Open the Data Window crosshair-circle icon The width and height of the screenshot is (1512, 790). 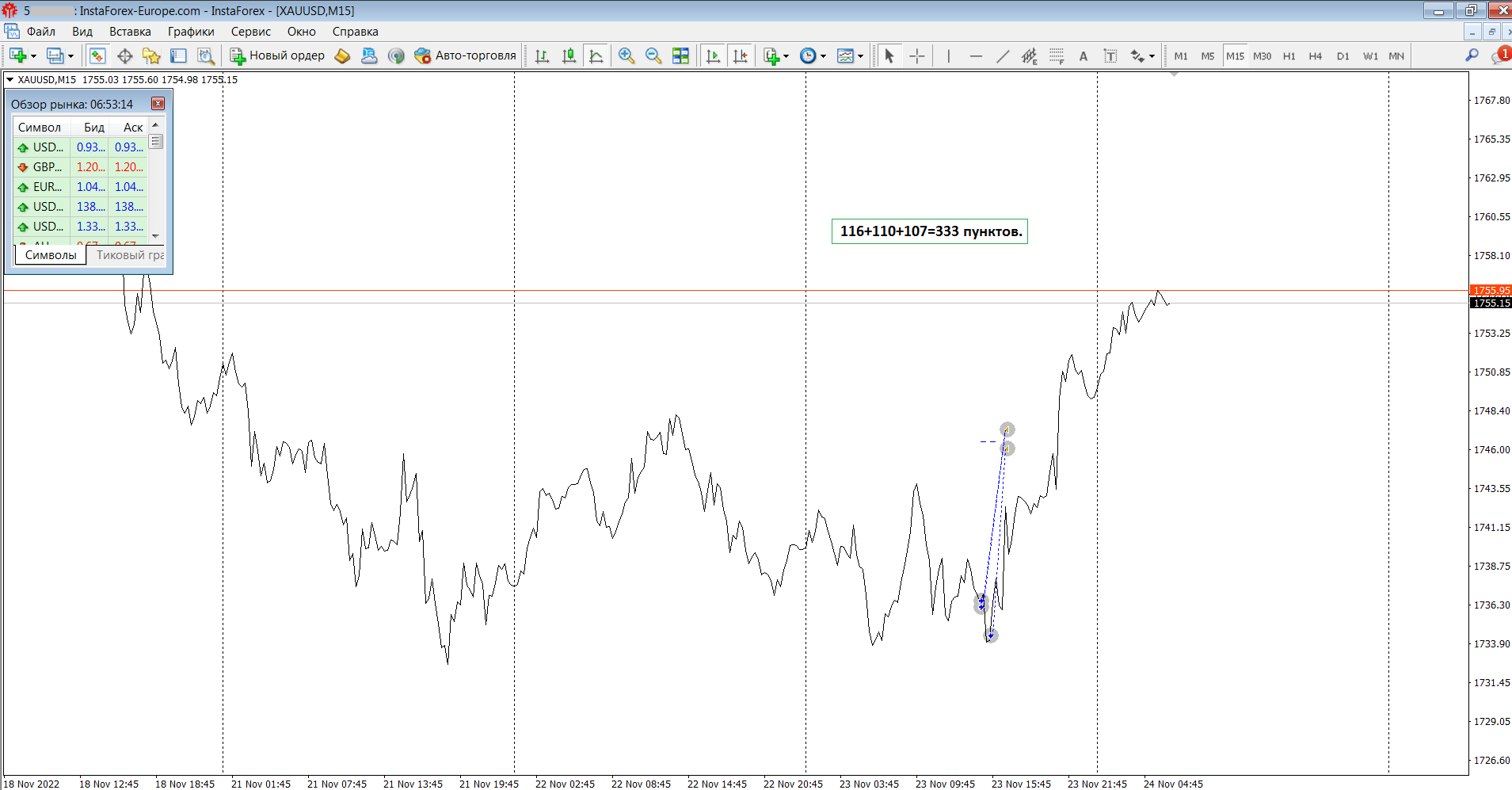tap(124, 55)
